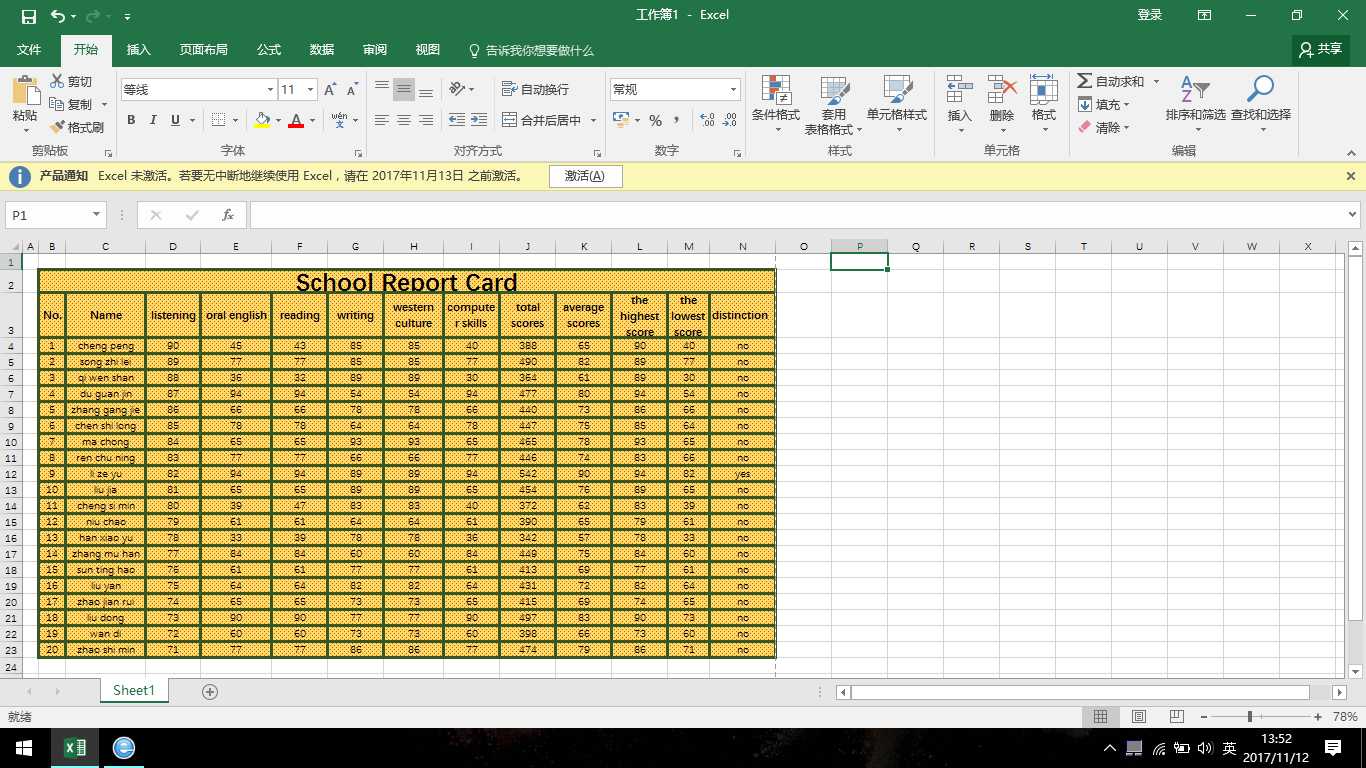The height and width of the screenshot is (768, 1366).
Task: Apply percent style to the cell
Action: 655,120
